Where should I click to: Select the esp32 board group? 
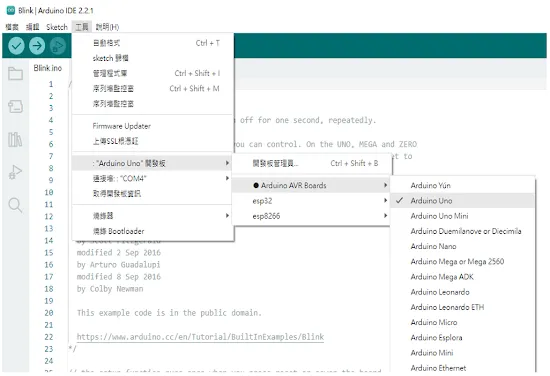(x=311, y=201)
